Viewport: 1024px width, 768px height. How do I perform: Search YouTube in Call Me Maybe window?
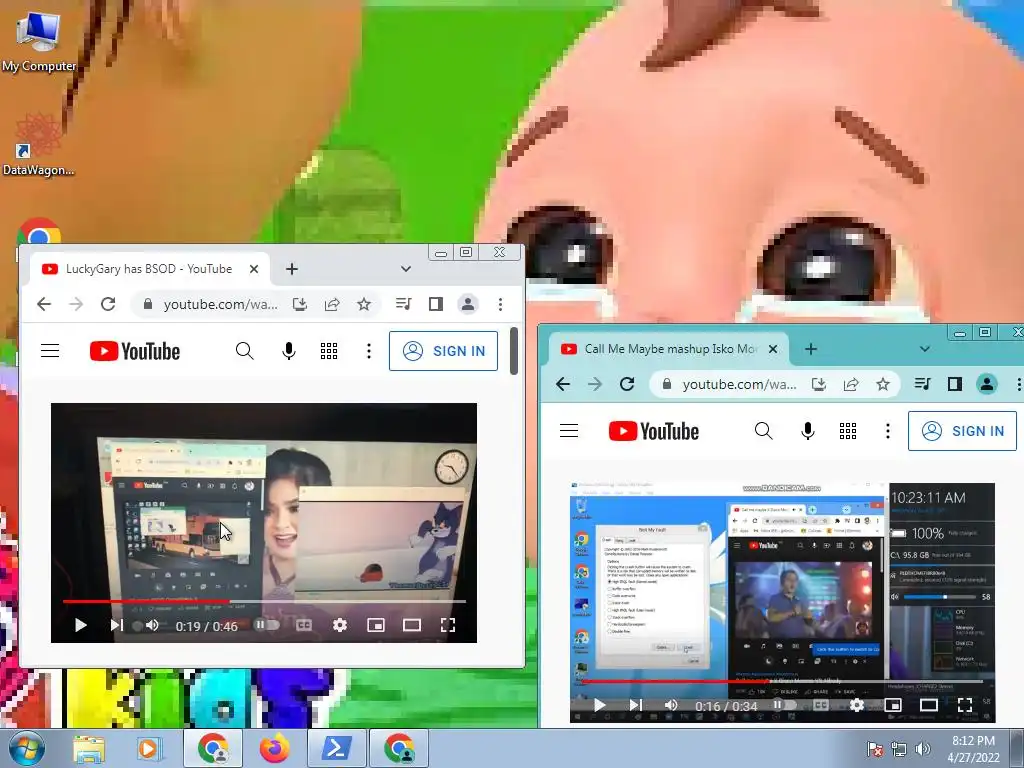(x=763, y=431)
